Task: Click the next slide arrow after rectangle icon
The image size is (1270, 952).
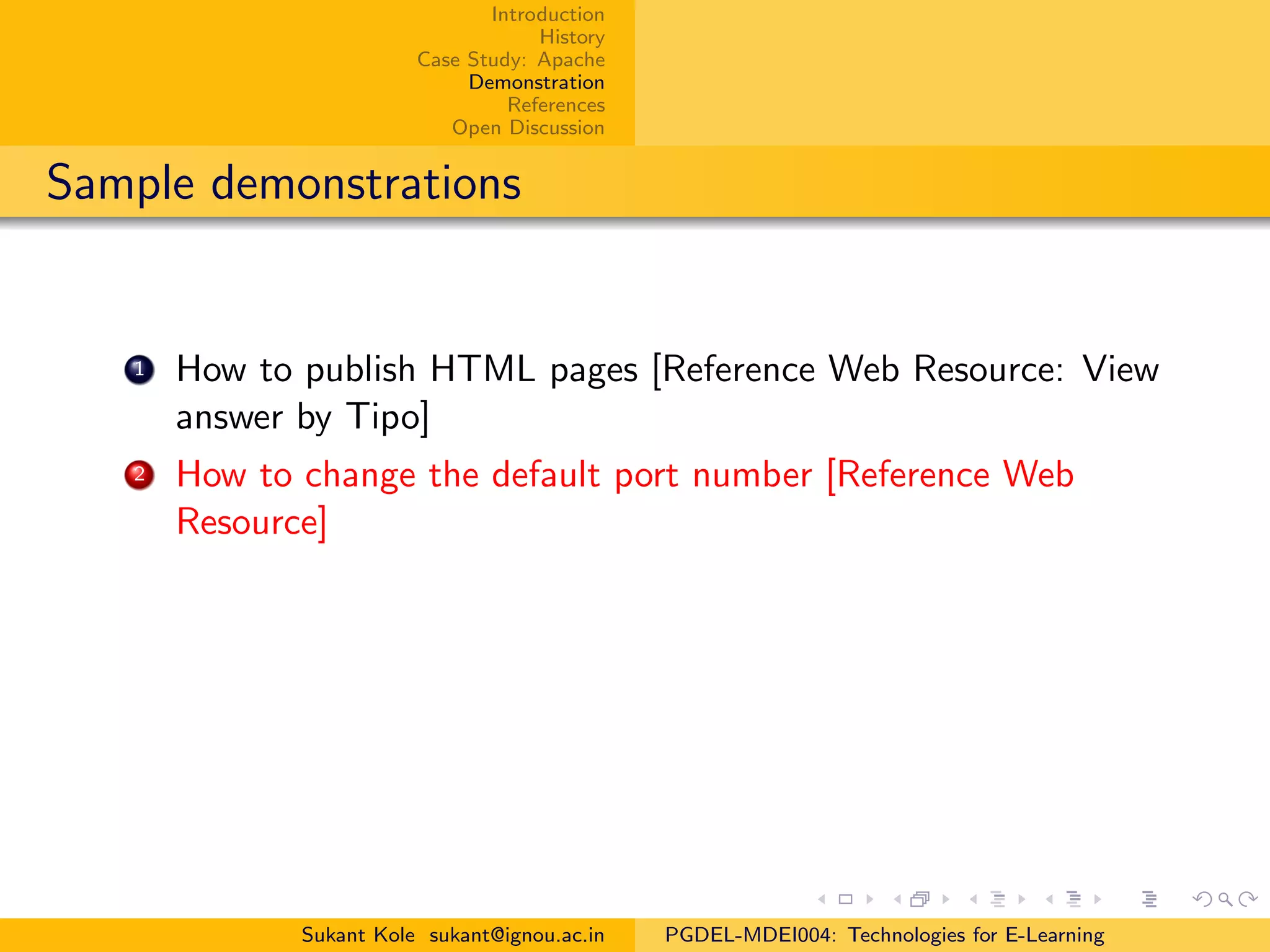Action: pos(870,899)
